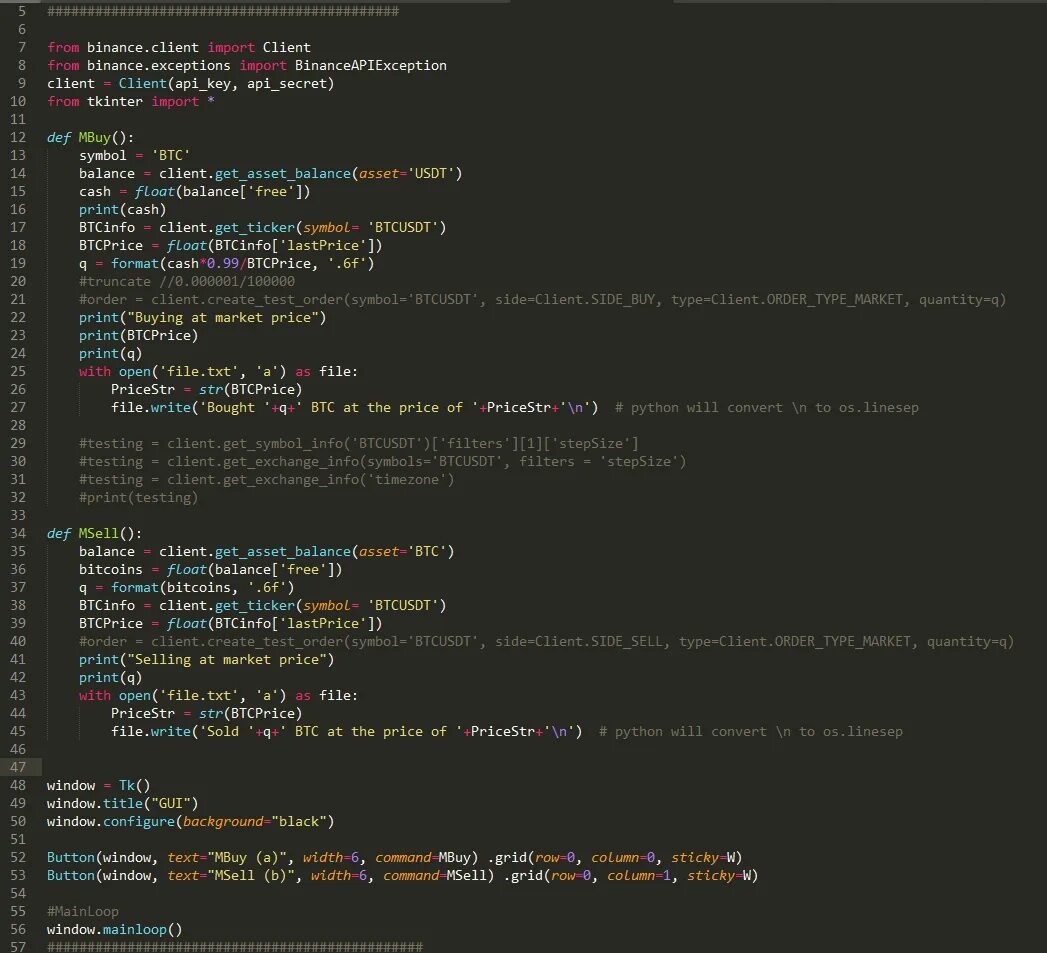
Task: Click 'from tkinter import *' line
Action: click(131, 102)
